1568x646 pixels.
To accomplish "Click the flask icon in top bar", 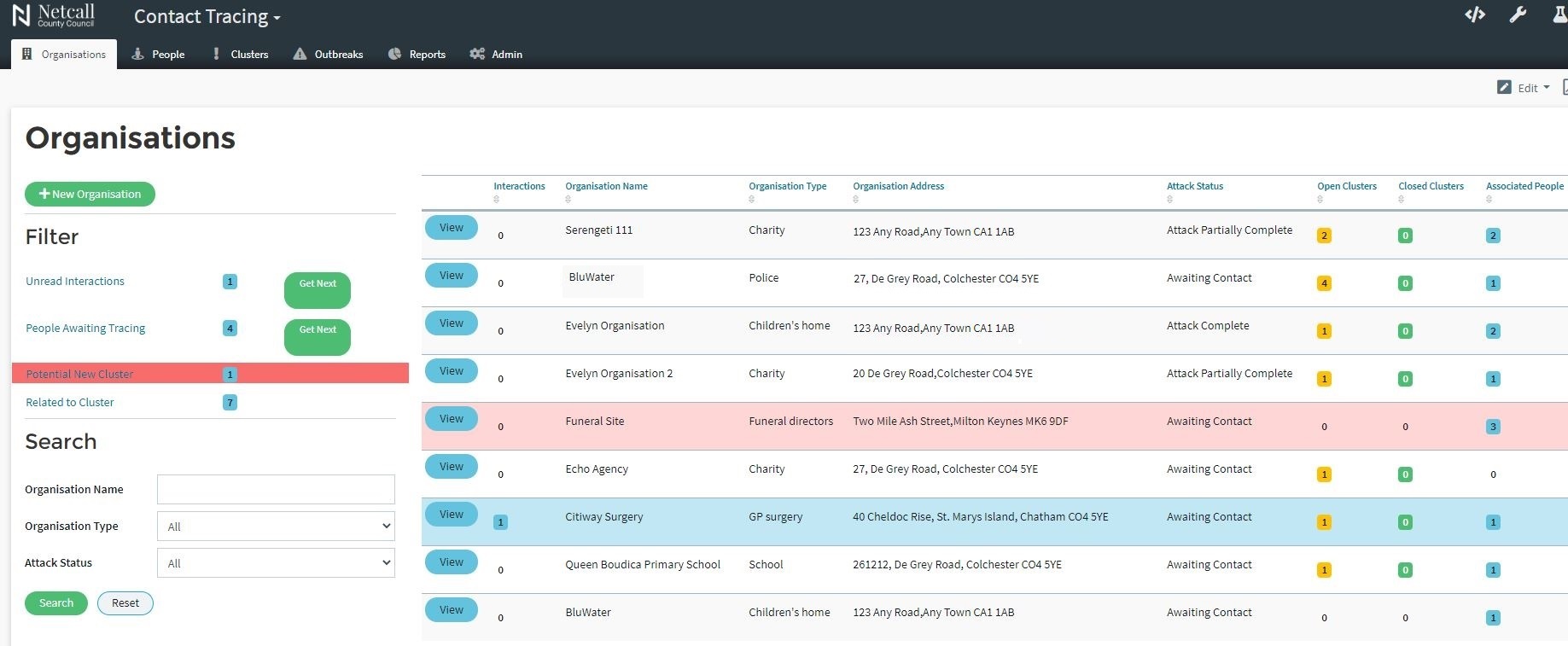I will 1559,15.
